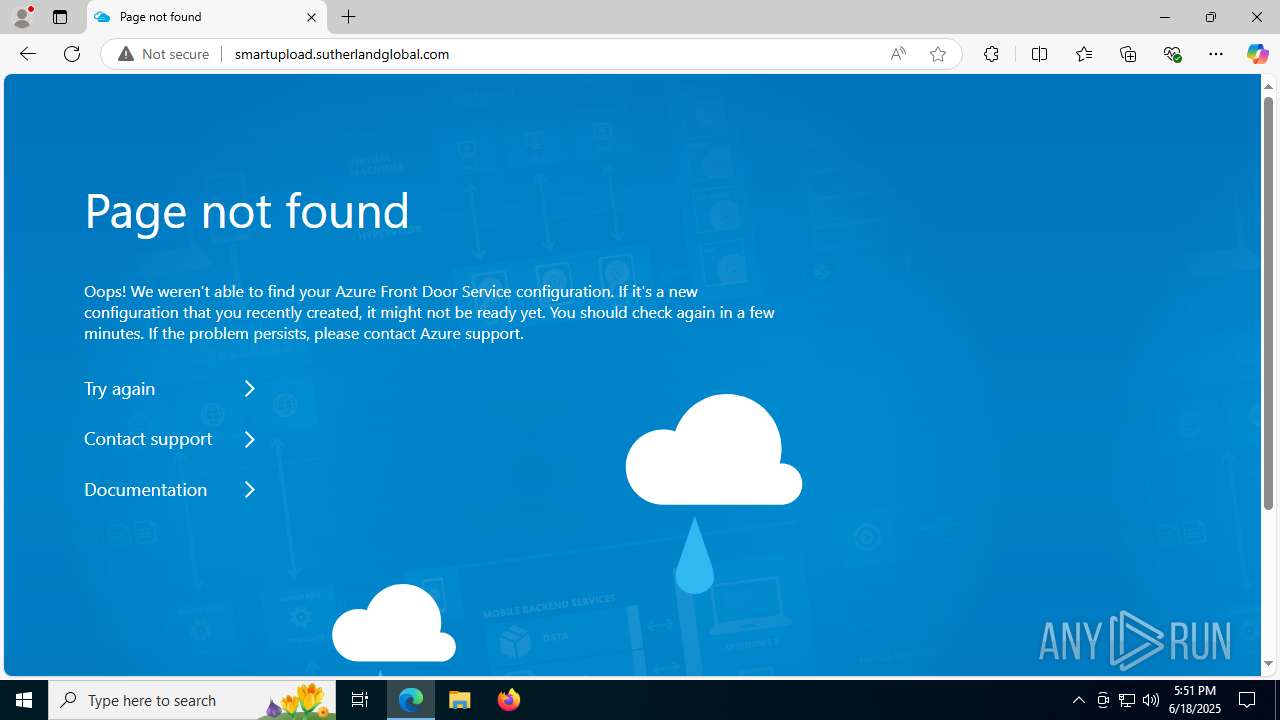Open the Documentation link

(x=146, y=489)
